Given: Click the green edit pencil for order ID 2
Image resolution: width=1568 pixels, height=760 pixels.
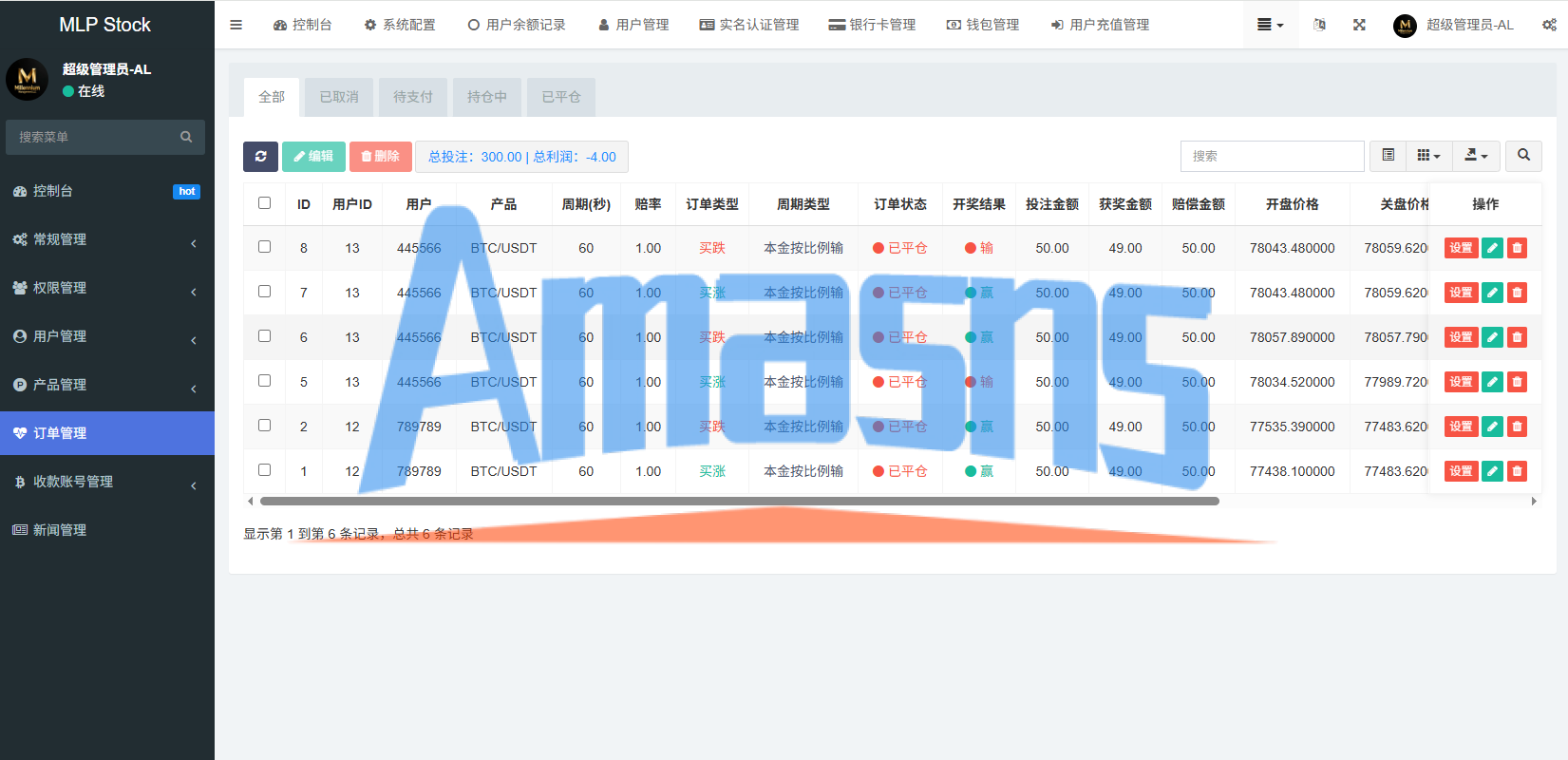Looking at the screenshot, I should pos(1492,427).
